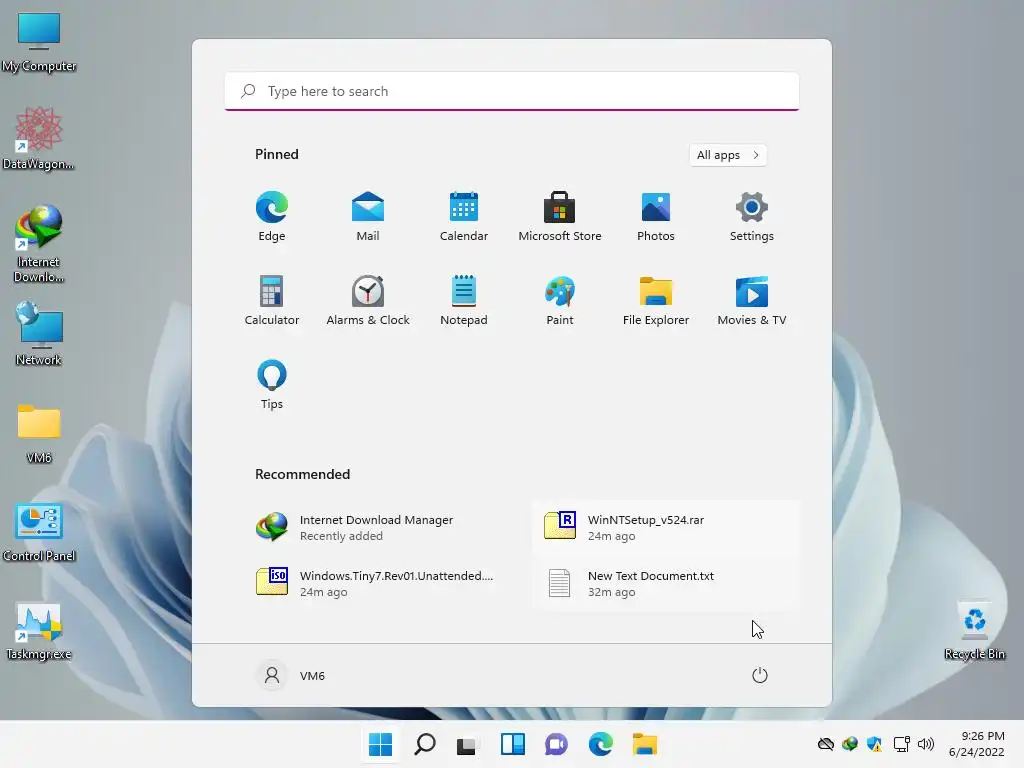Open network status tray icon
Image resolution: width=1024 pixels, height=768 pixels.
coord(901,744)
